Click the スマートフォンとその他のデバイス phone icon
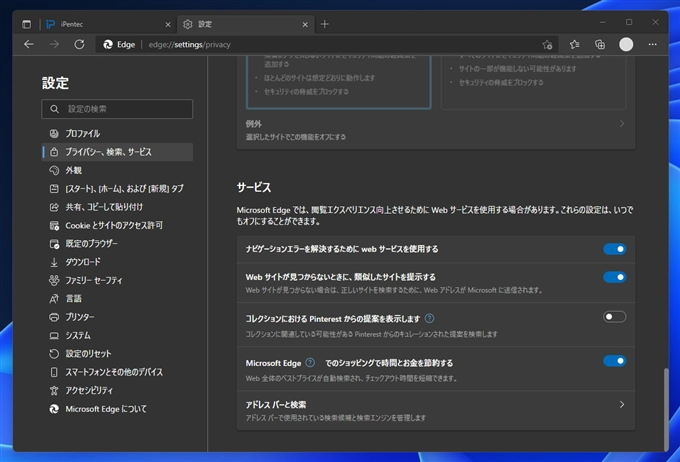The height and width of the screenshot is (462, 680). click(54, 372)
